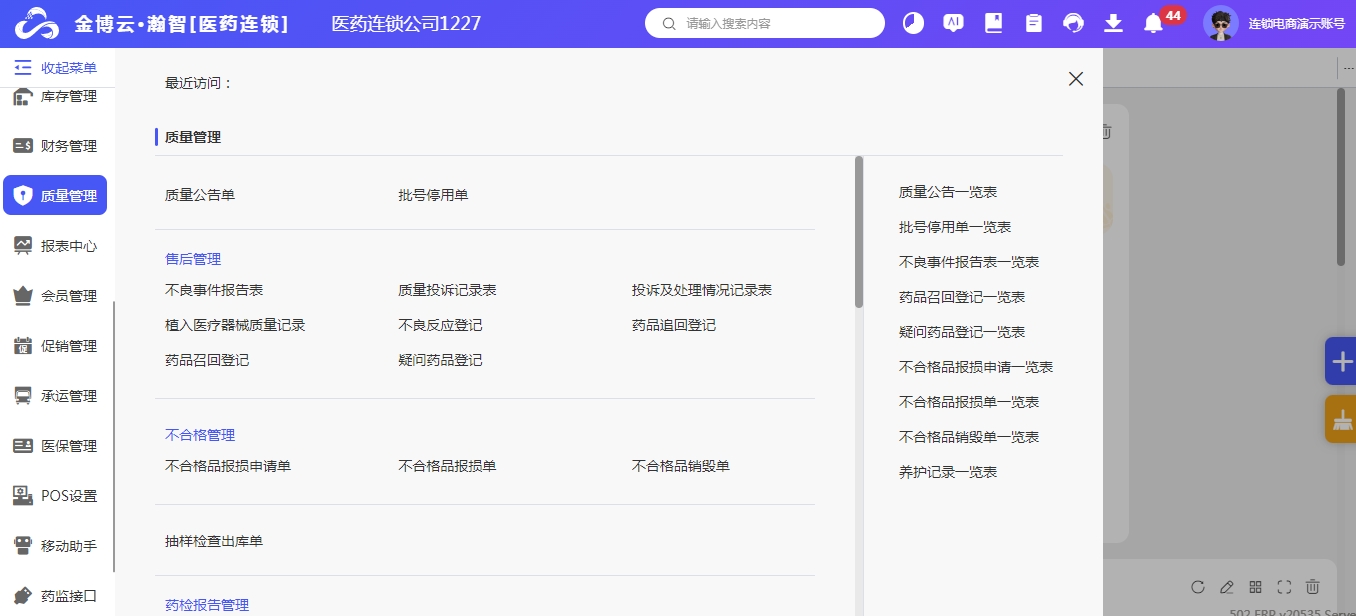This screenshot has width=1356, height=616.
Task: Open 报表中心 in the sidebar
Action: click(x=56, y=246)
